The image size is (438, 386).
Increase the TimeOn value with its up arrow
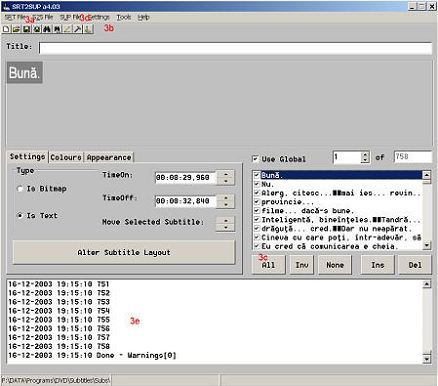pos(226,174)
